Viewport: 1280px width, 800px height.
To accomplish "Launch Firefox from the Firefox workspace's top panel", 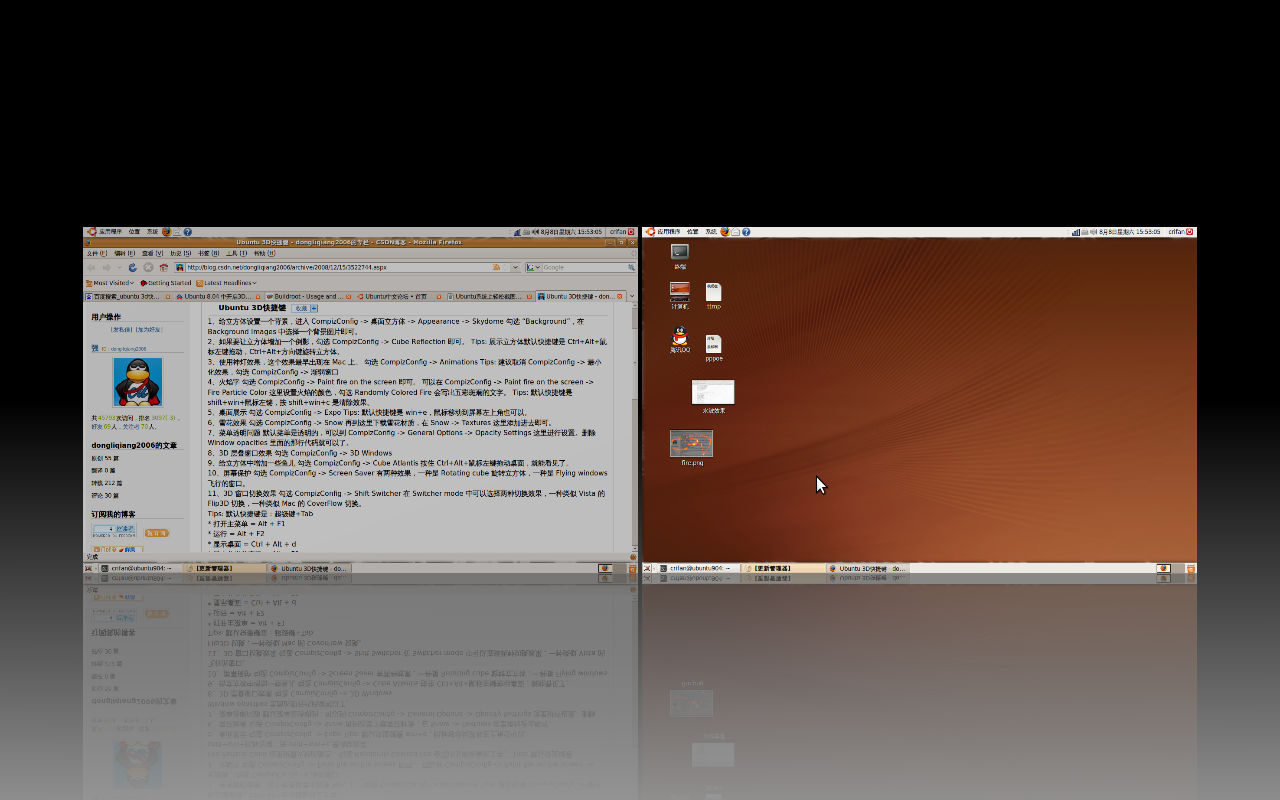I will (166, 232).
